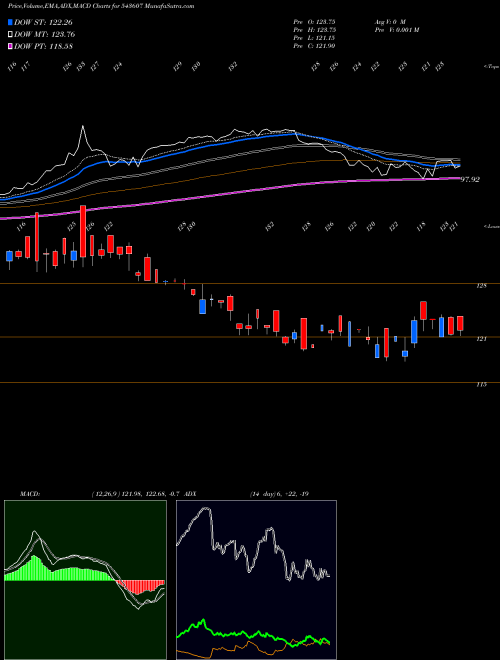Click the Pre V: 0.001 M text
Image resolution: width=500 pixels, height=660 pixels.
[x=396, y=30]
